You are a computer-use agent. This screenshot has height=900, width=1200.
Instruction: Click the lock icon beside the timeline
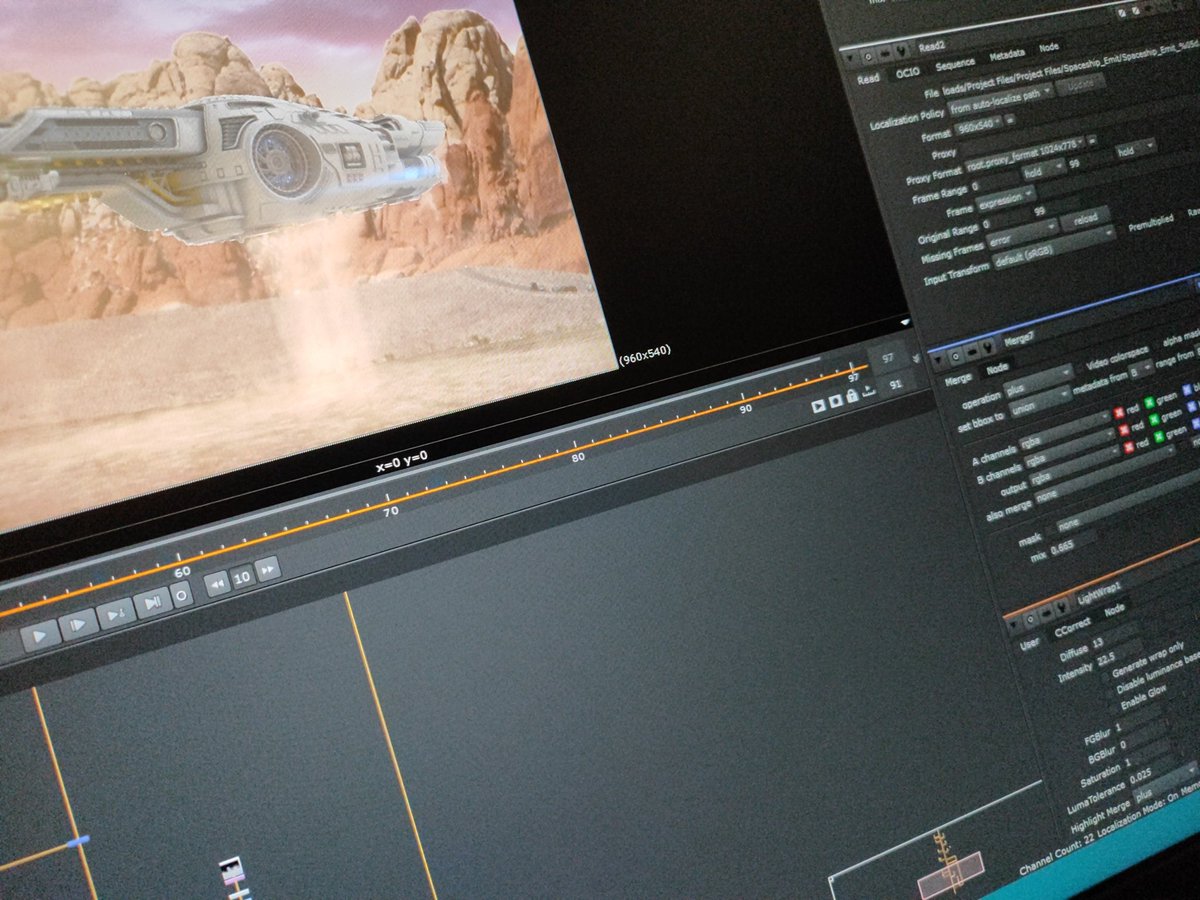point(851,397)
